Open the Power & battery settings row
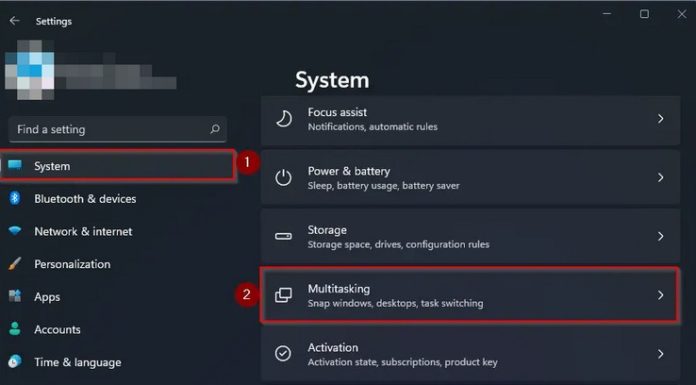Image resolution: width=696 pixels, height=385 pixels. [x=470, y=178]
